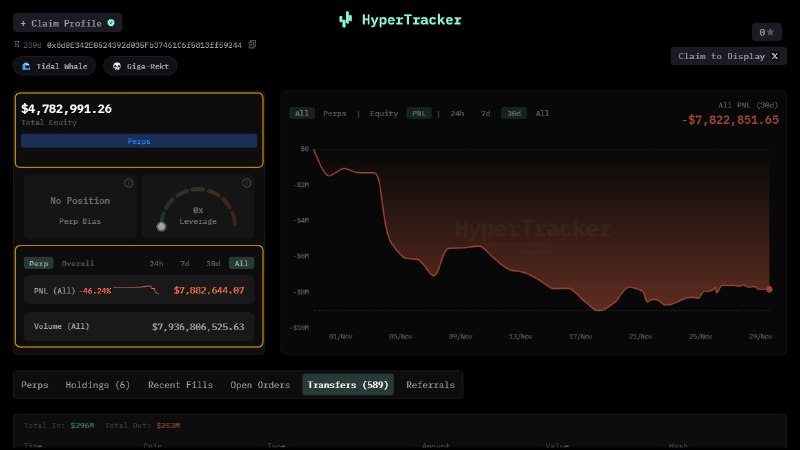Open the Referrals tab
This screenshot has height=450, width=800.
(x=431, y=385)
